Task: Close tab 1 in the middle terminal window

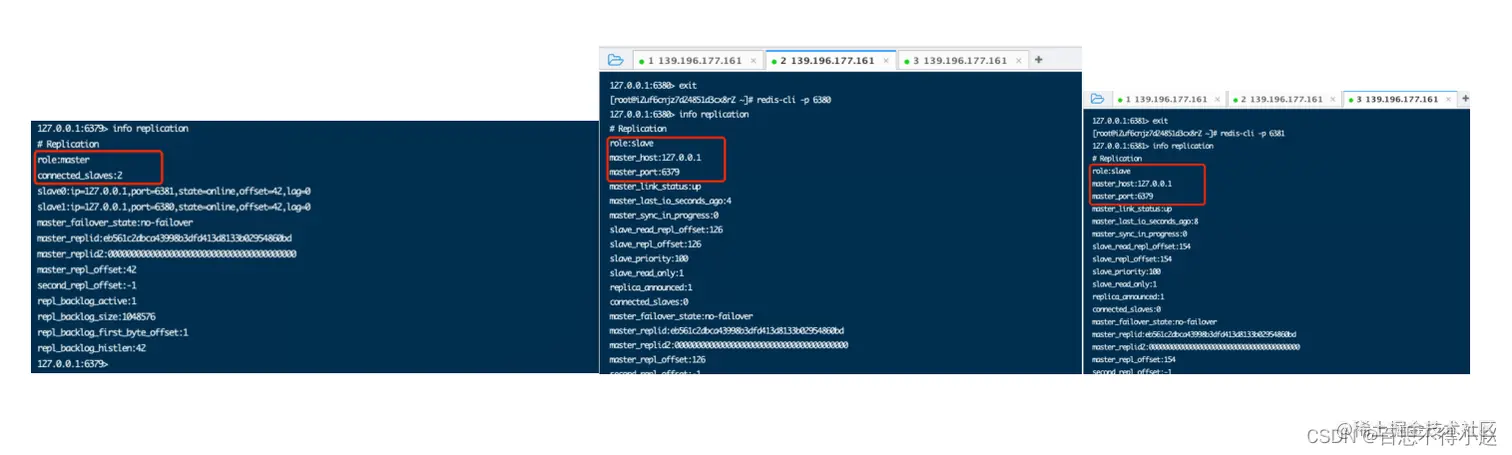Action: 753,61
